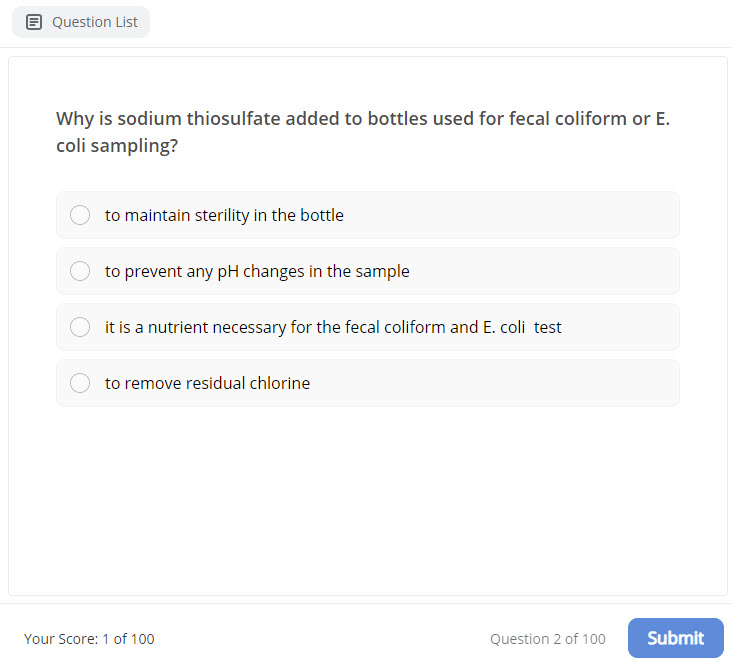Click text "to prevent any pH changes in the sample"
Image resolution: width=731 pixels, height=664 pixels.
click(257, 271)
